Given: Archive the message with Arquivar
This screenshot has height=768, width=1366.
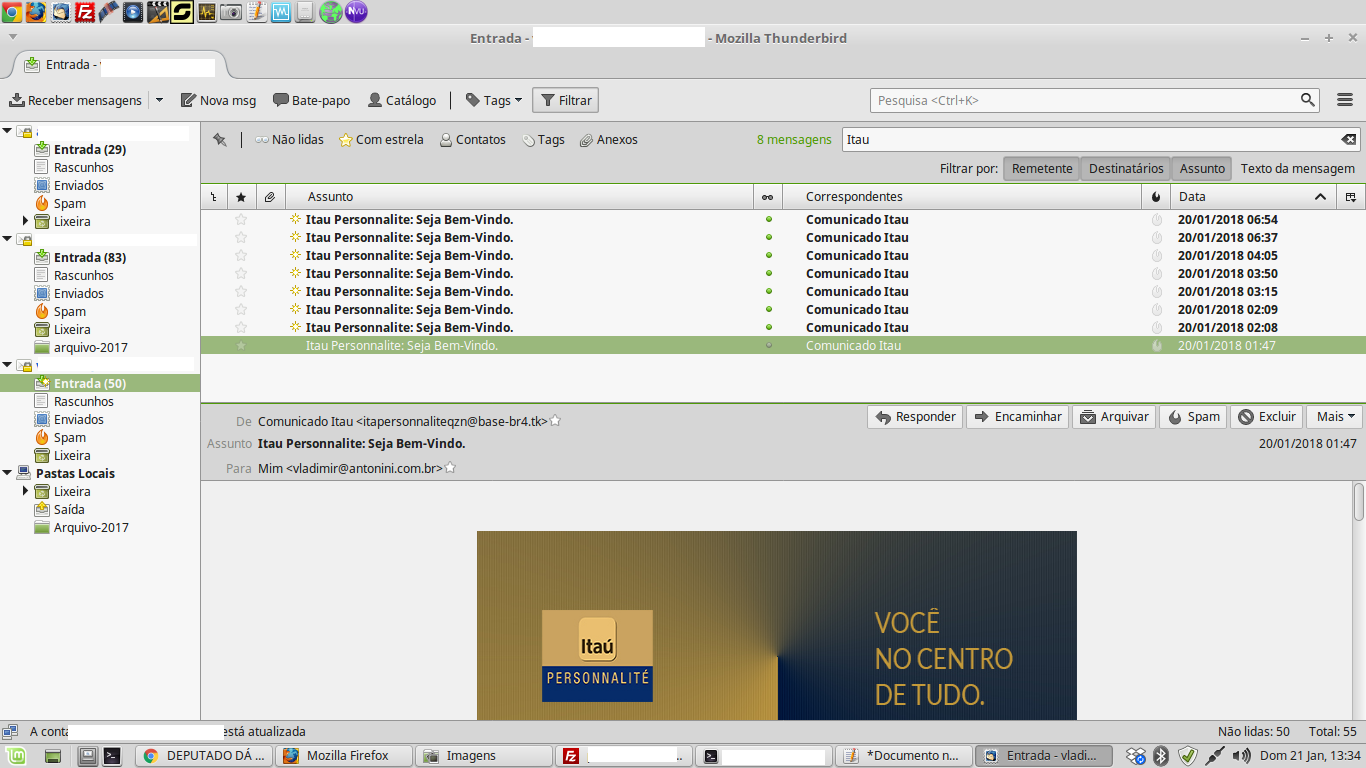Looking at the screenshot, I should (1113, 416).
